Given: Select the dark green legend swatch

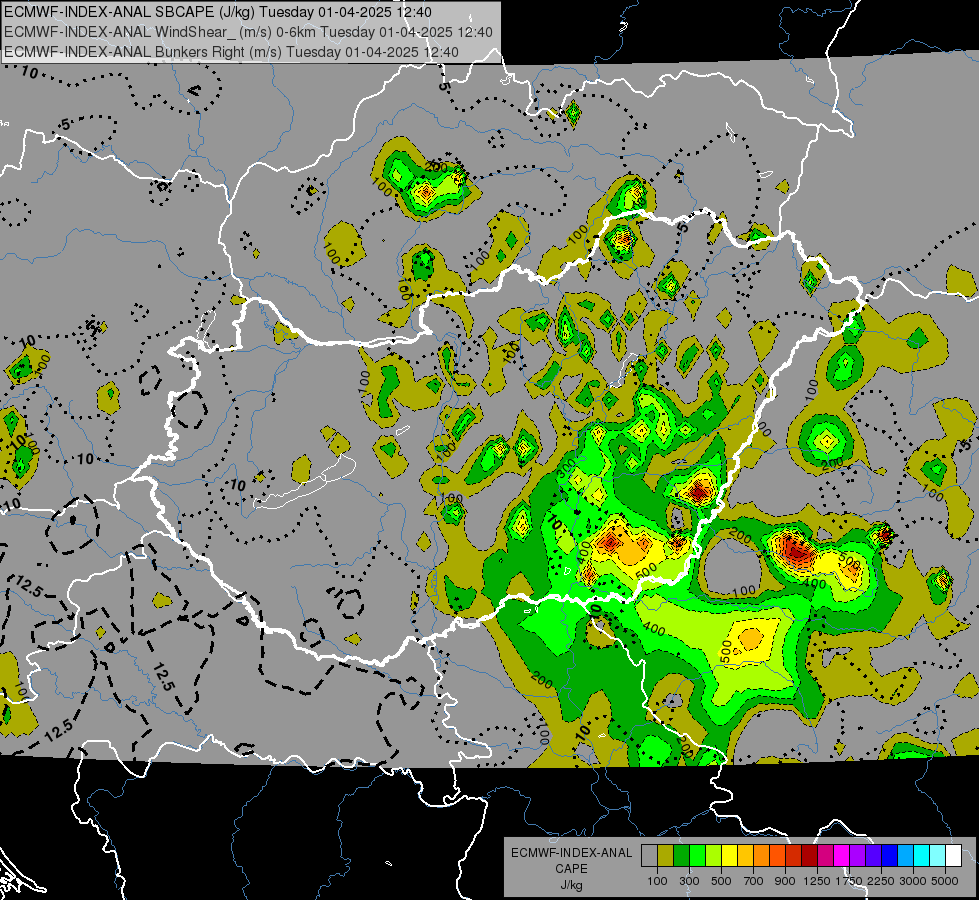Looking at the screenshot, I should [681, 856].
